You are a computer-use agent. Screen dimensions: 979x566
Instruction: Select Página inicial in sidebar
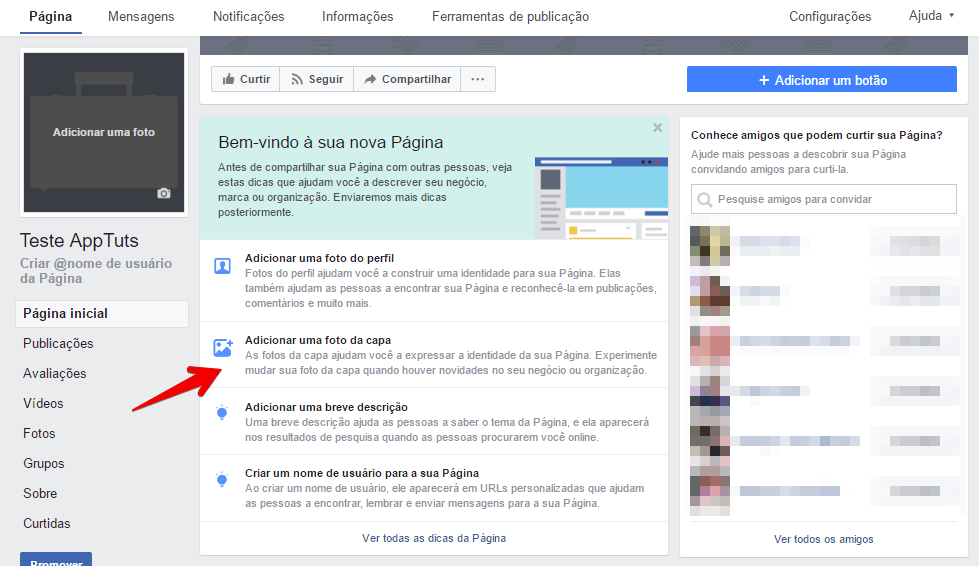102,313
